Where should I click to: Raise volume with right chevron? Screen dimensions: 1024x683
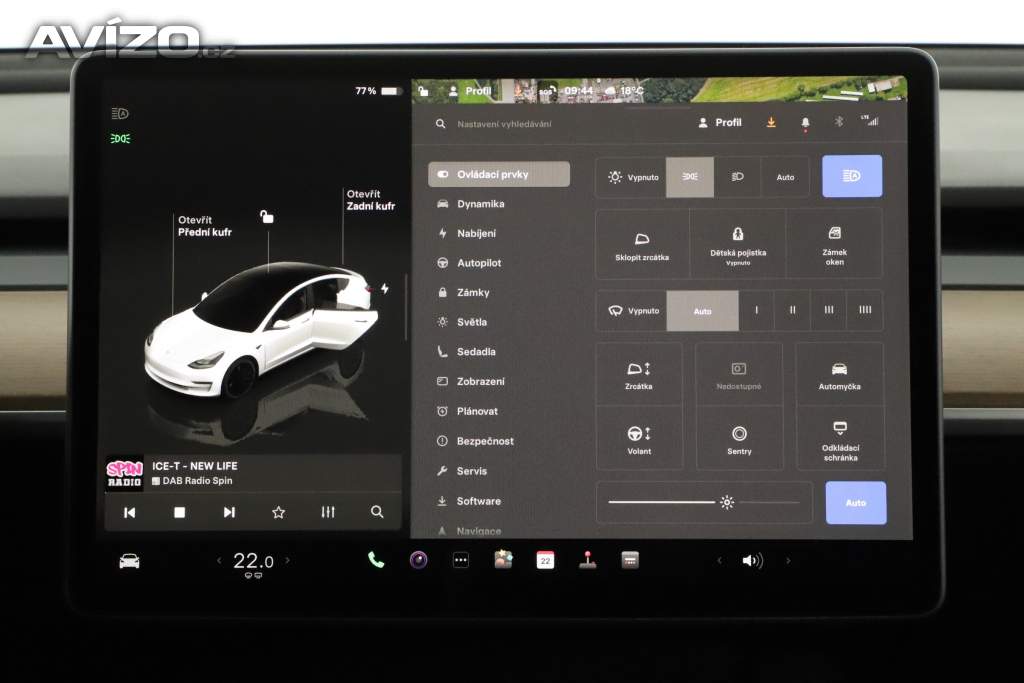coord(788,560)
